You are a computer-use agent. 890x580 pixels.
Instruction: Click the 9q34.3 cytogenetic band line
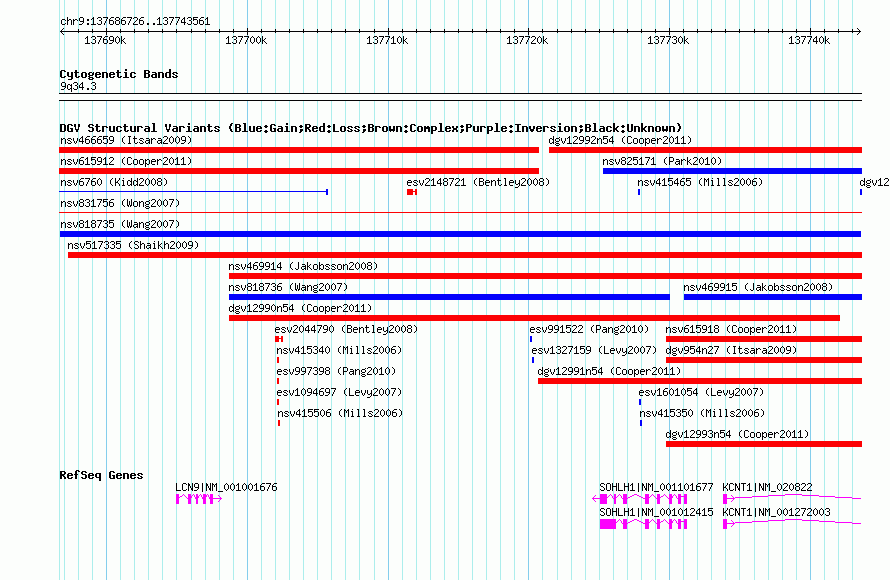[461, 97]
